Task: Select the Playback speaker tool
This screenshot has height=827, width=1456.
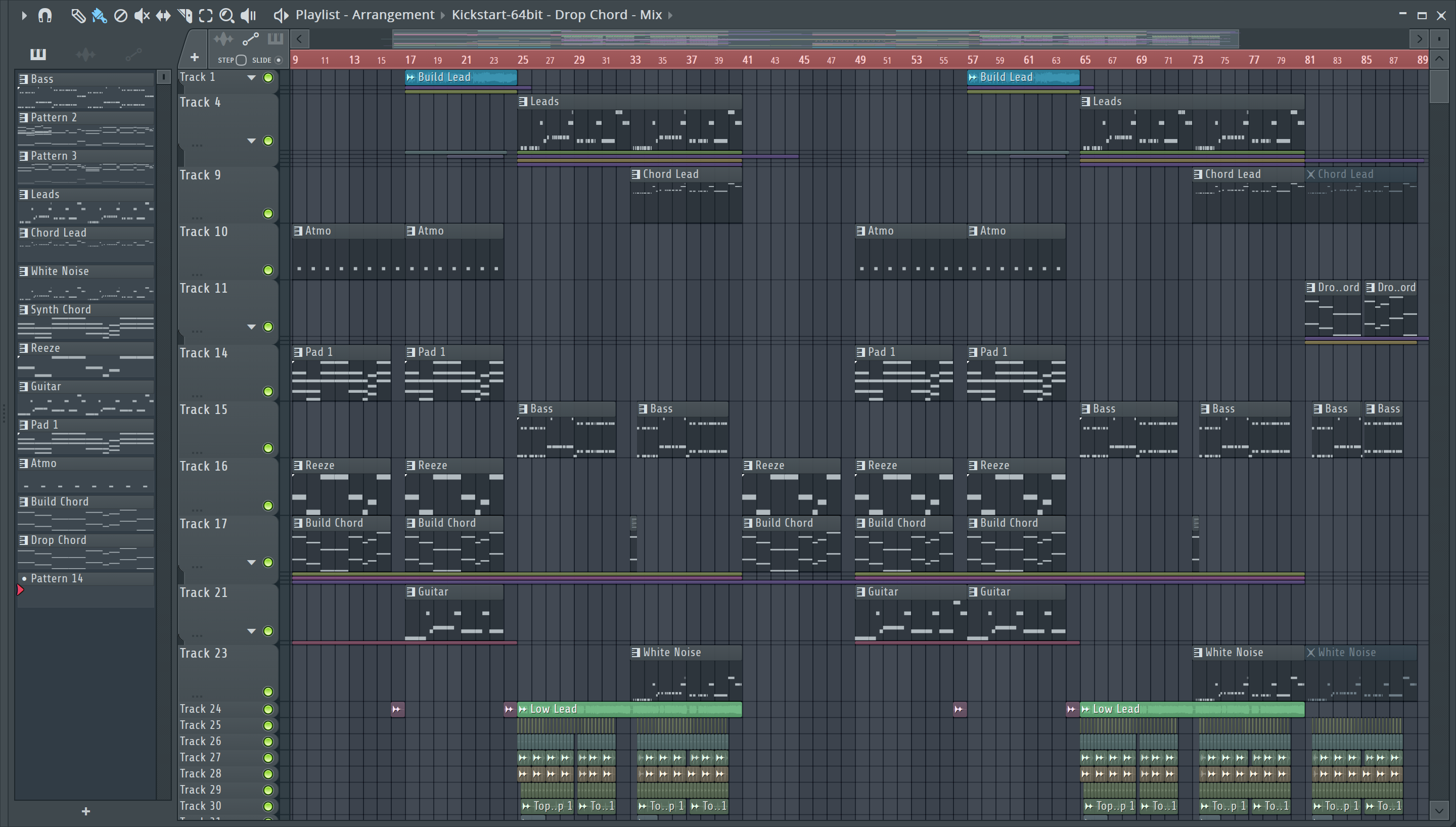Action: click(x=248, y=15)
